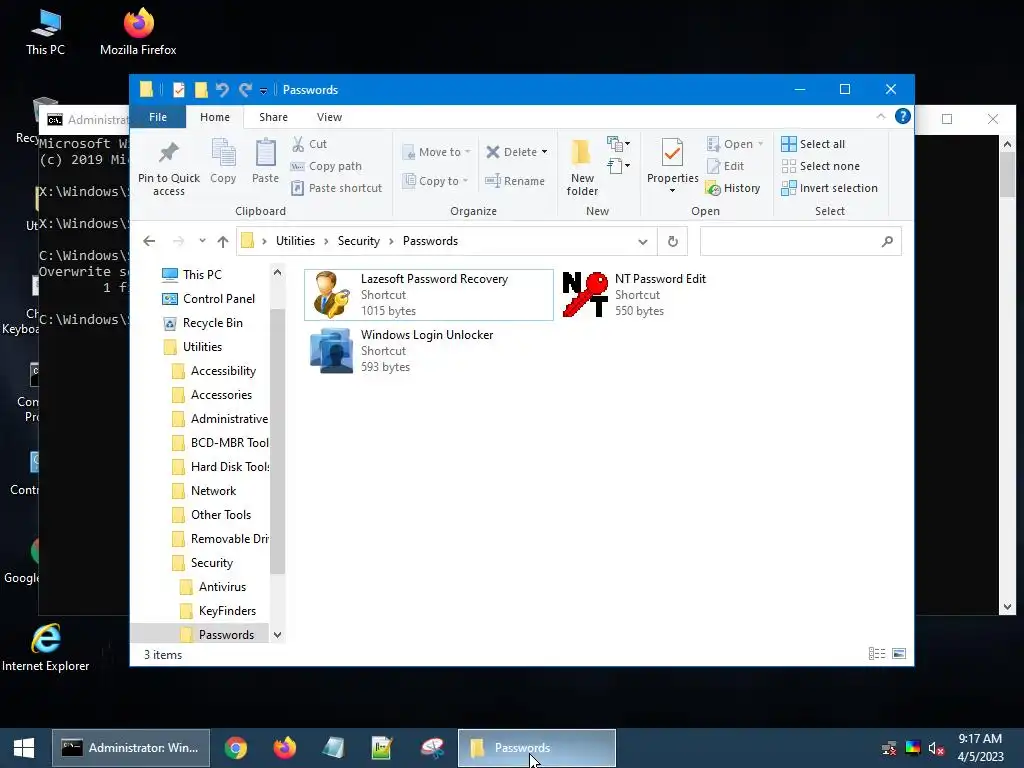Go back with navigation arrow
The image size is (1024, 768).
coord(149,241)
